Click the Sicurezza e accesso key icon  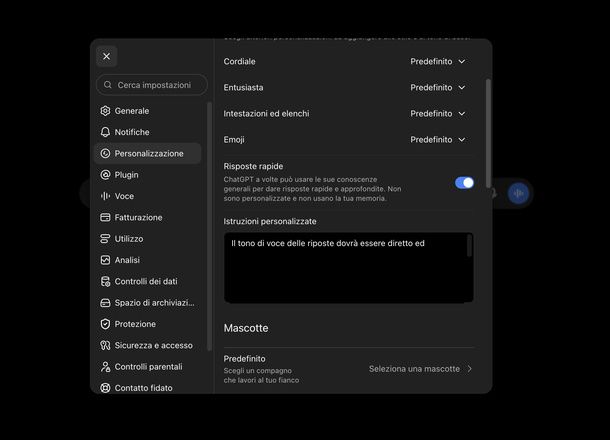pyautogui.click(x=105, y=345)
